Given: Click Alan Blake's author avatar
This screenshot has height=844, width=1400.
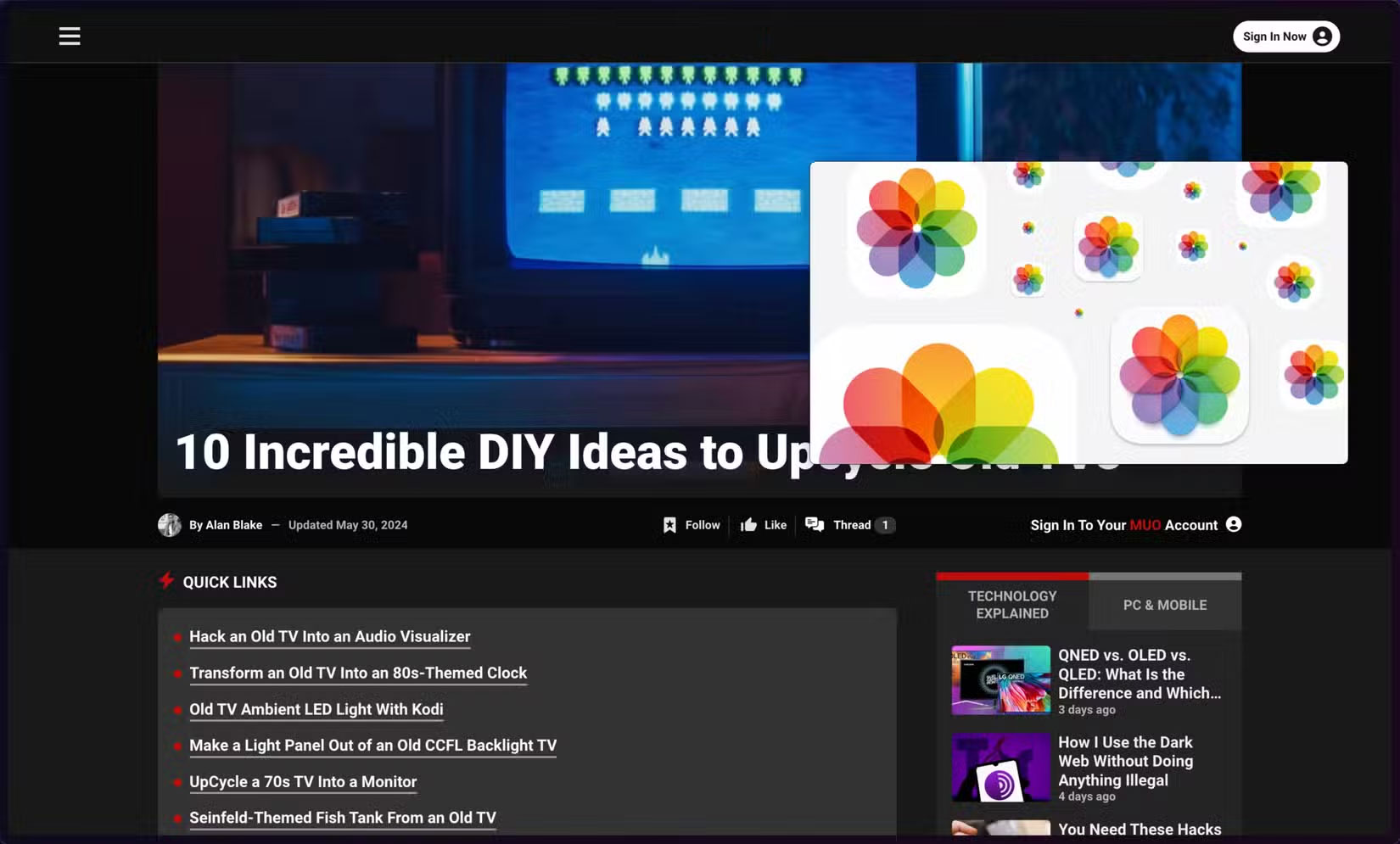Looking at the screenshot, I should tap(169, 524).
